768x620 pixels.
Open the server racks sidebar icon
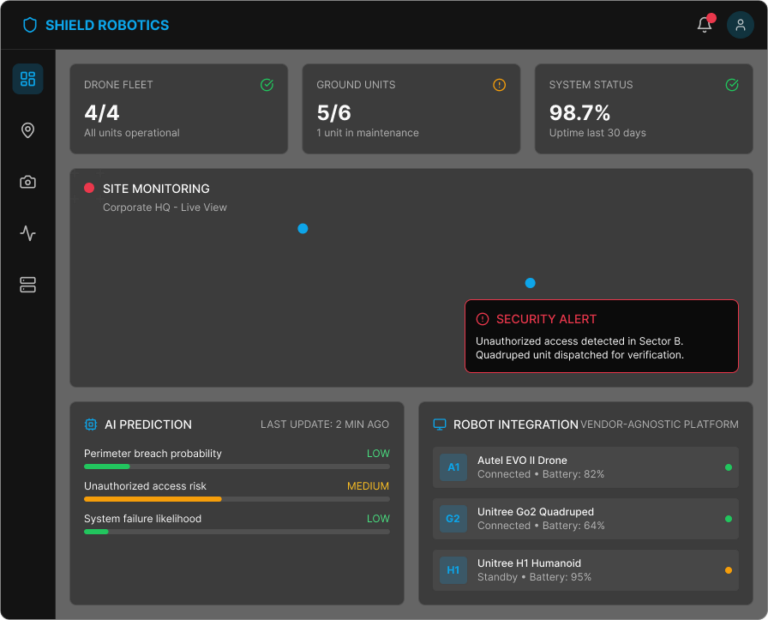click(28, 286)
